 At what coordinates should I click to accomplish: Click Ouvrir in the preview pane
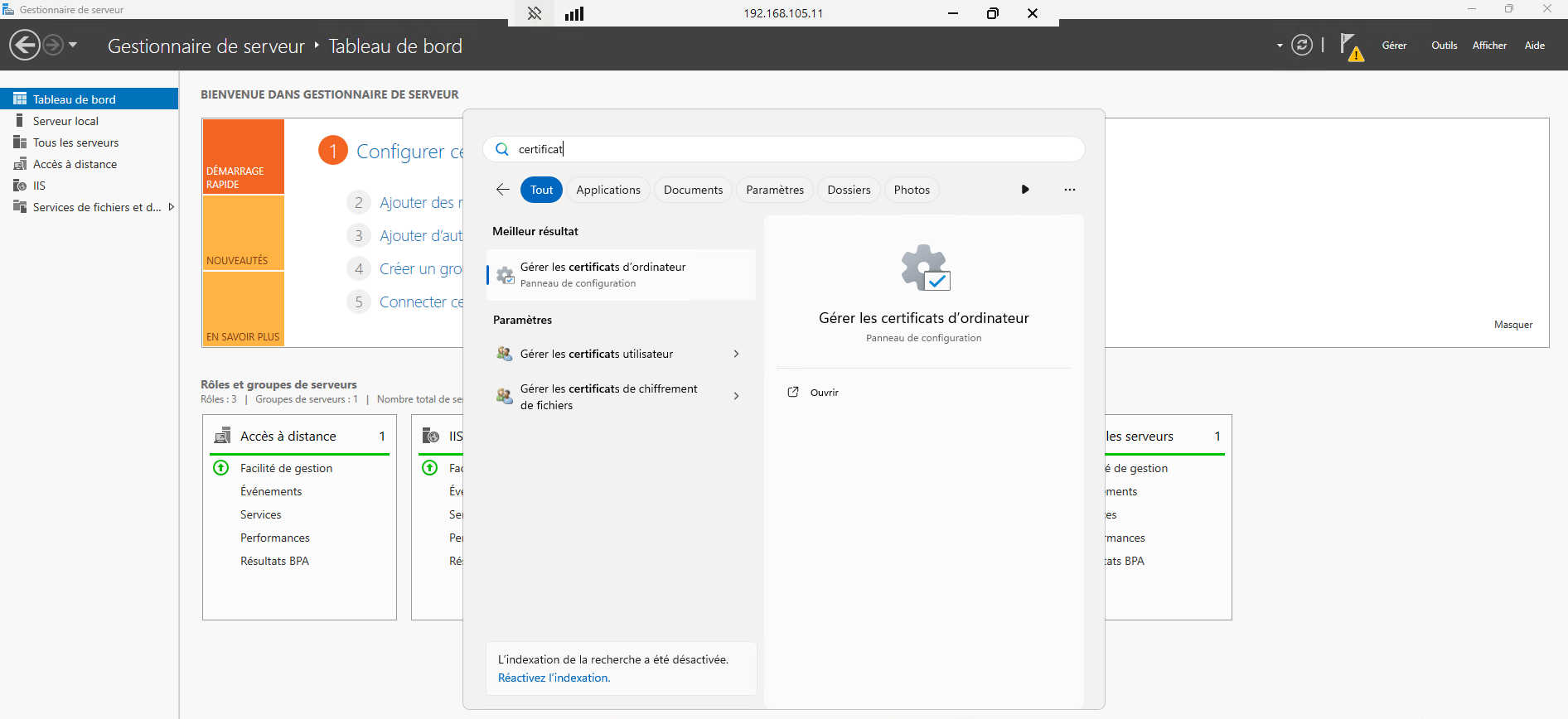[x=824, y=393]
